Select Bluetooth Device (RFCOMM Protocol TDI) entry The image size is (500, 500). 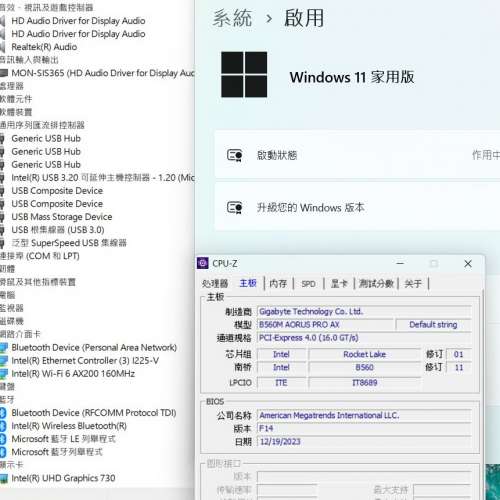[94, 413]
